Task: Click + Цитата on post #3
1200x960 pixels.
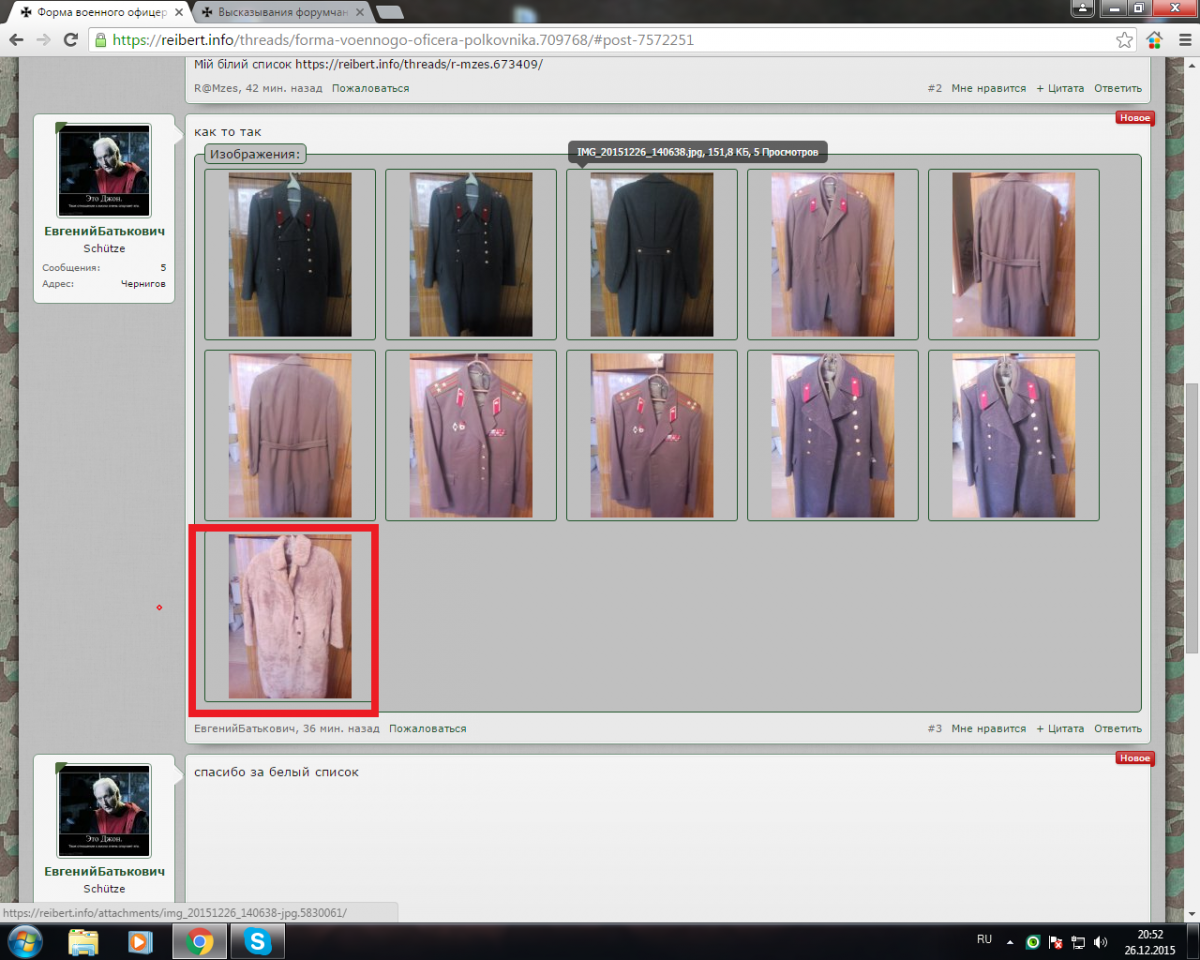Action: tap(1060, 729)
